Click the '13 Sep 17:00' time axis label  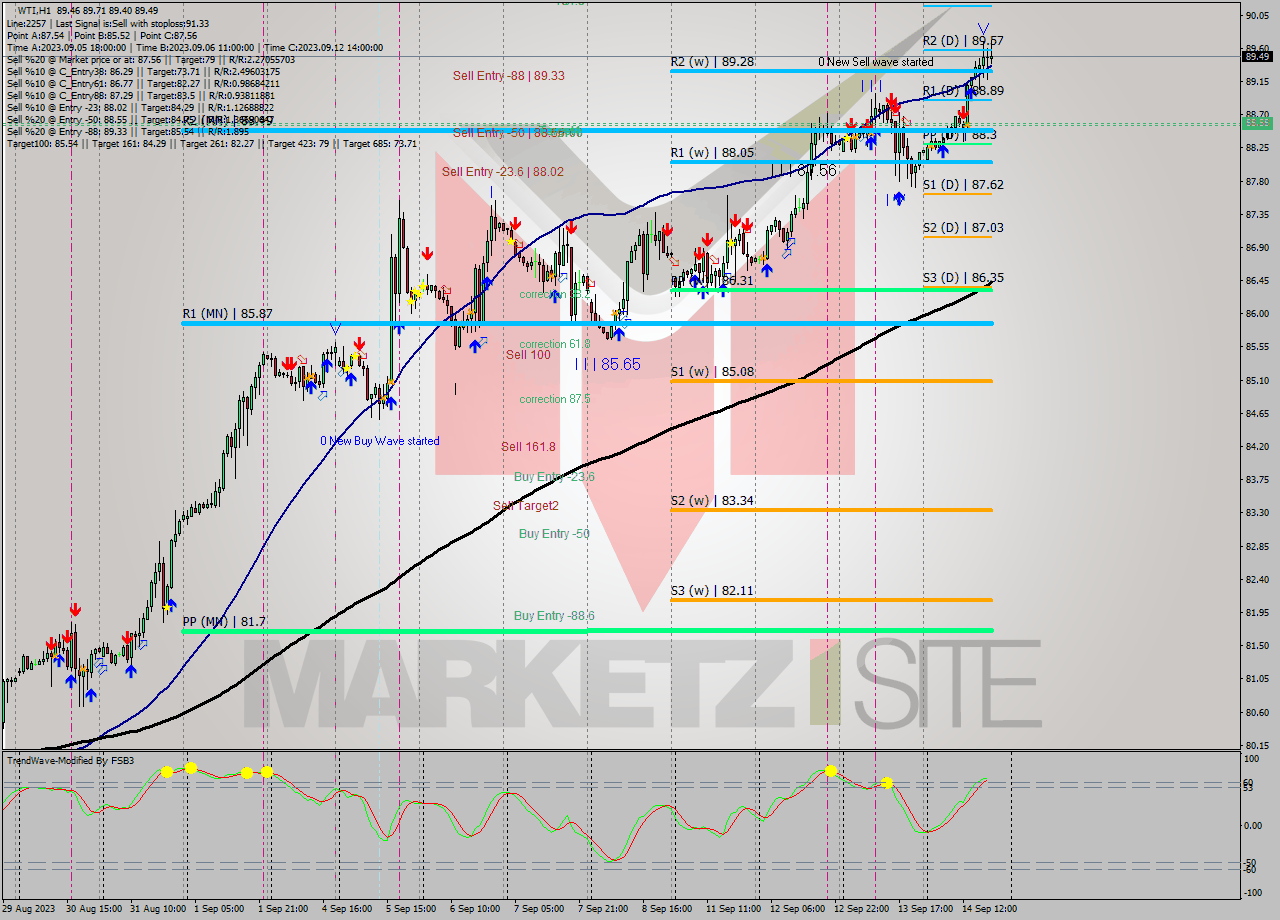924,909
